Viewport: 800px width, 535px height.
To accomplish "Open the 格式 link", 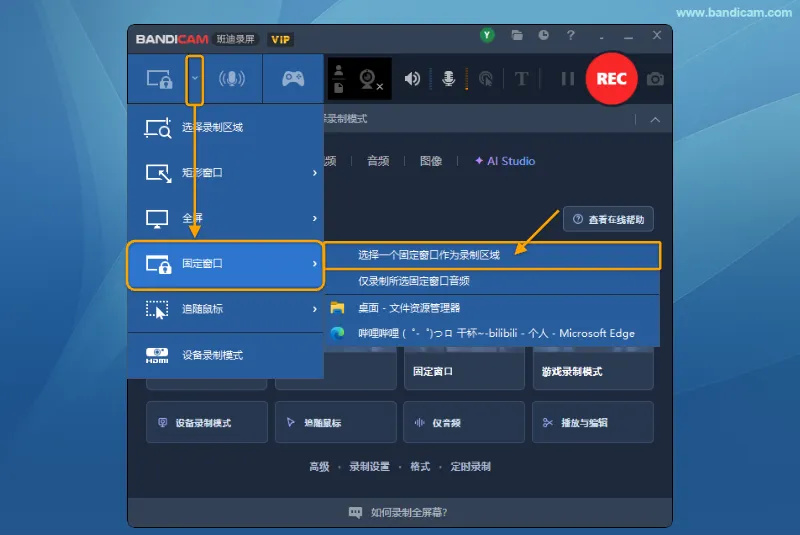I will tap(420, 467).
